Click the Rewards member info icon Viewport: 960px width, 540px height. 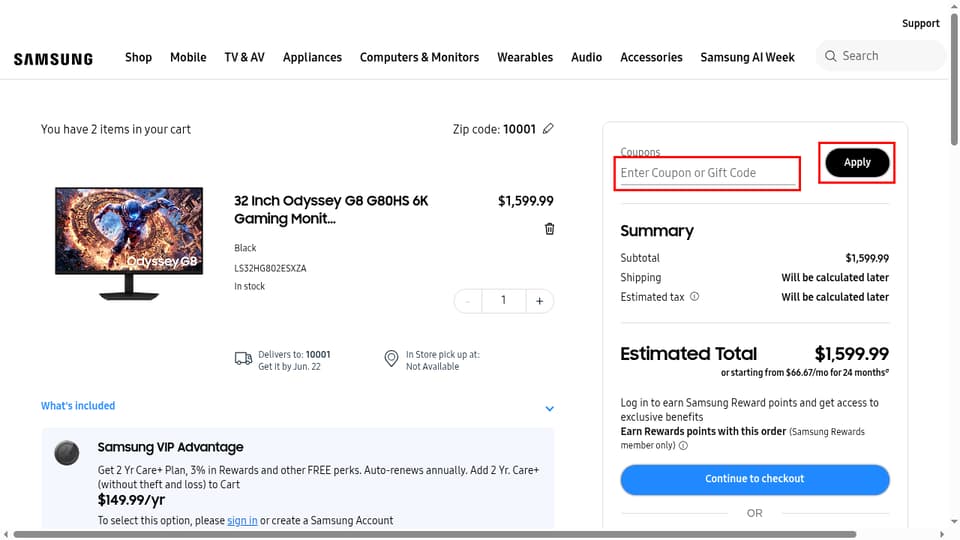(683, 446)
